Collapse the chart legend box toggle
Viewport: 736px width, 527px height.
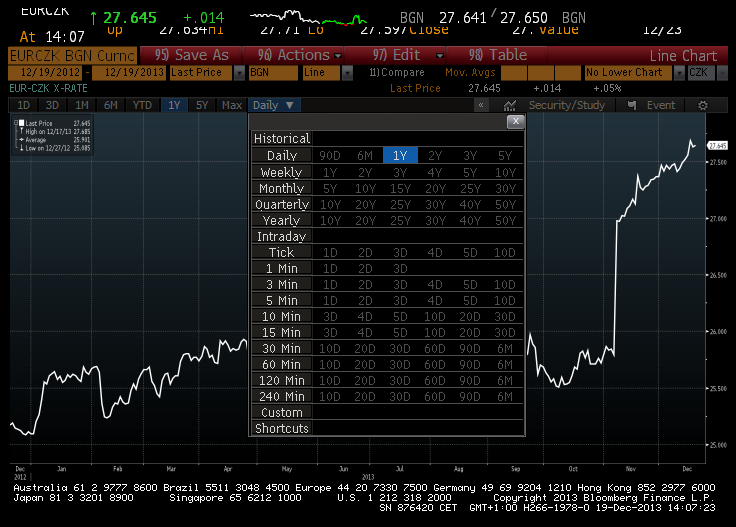pyautogui.click(x=15, y=123)
